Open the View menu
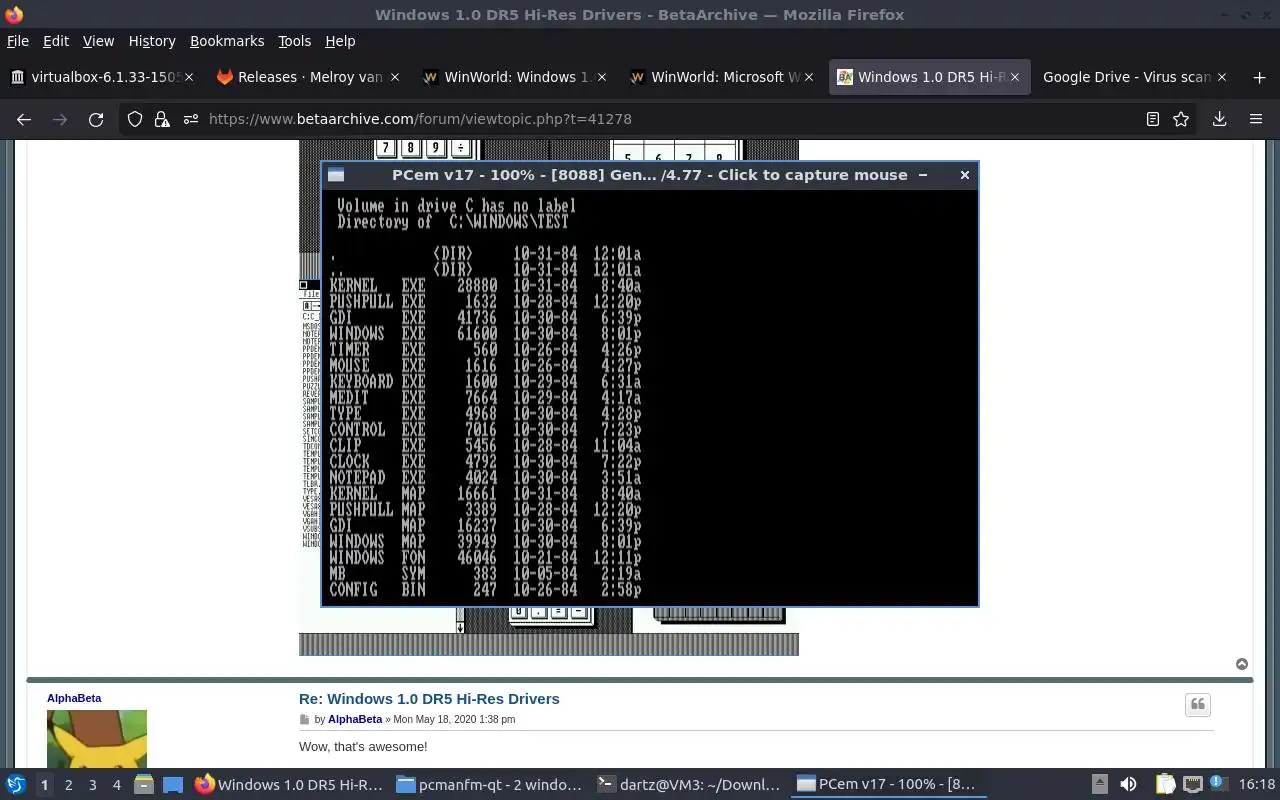 [x=98, y=41]
